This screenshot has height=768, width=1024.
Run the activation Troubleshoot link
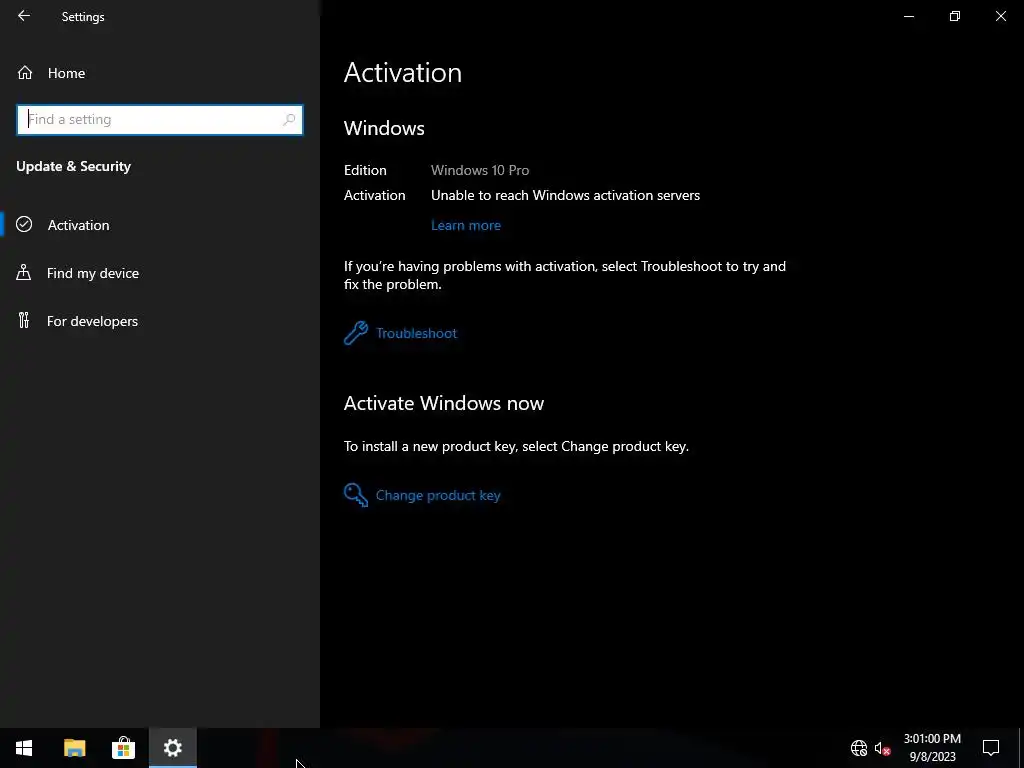[x=416, y=333]
